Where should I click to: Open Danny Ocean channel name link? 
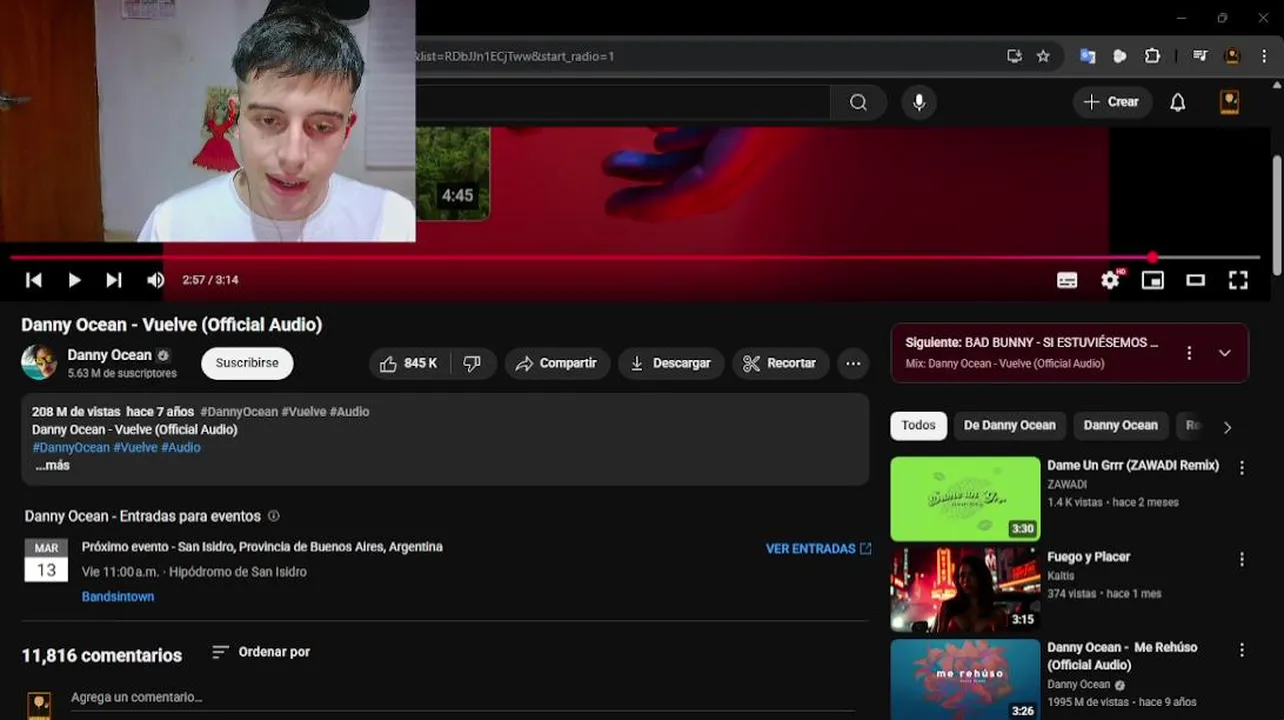[109, 355]
